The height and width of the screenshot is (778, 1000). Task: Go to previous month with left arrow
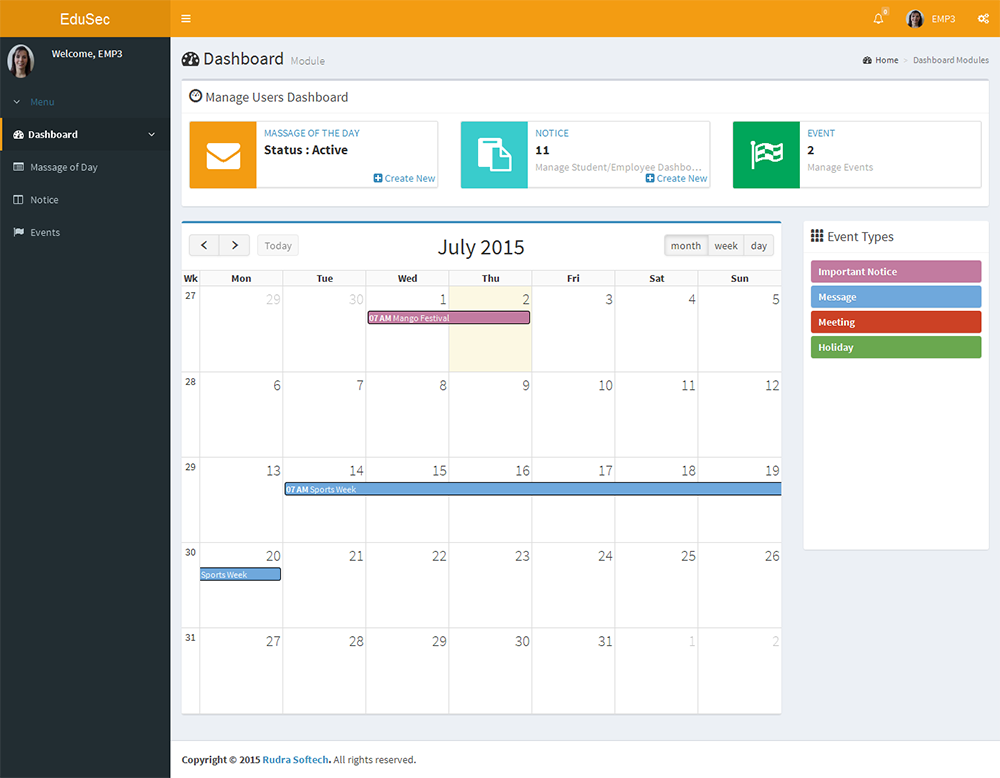click(x=204, y=246)
